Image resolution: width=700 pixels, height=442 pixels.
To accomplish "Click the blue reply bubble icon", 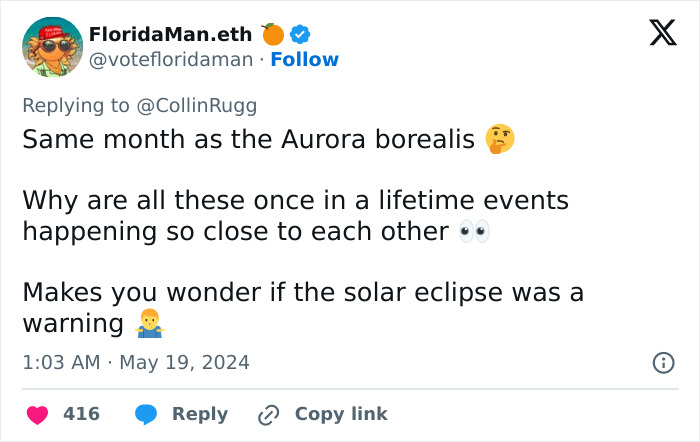I will tap(145, 414).
